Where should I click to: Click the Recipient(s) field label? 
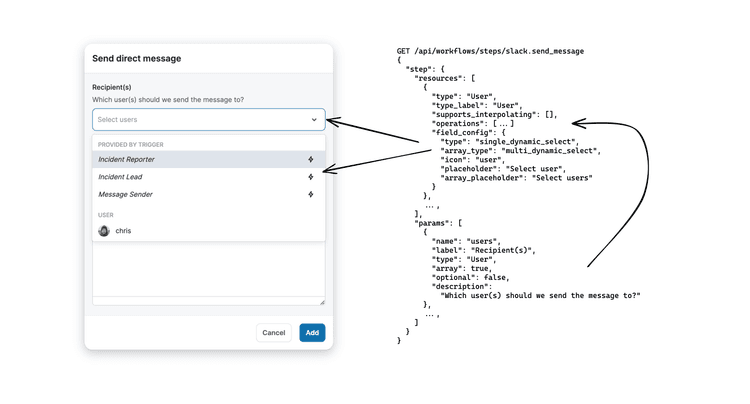coord(111,87)
